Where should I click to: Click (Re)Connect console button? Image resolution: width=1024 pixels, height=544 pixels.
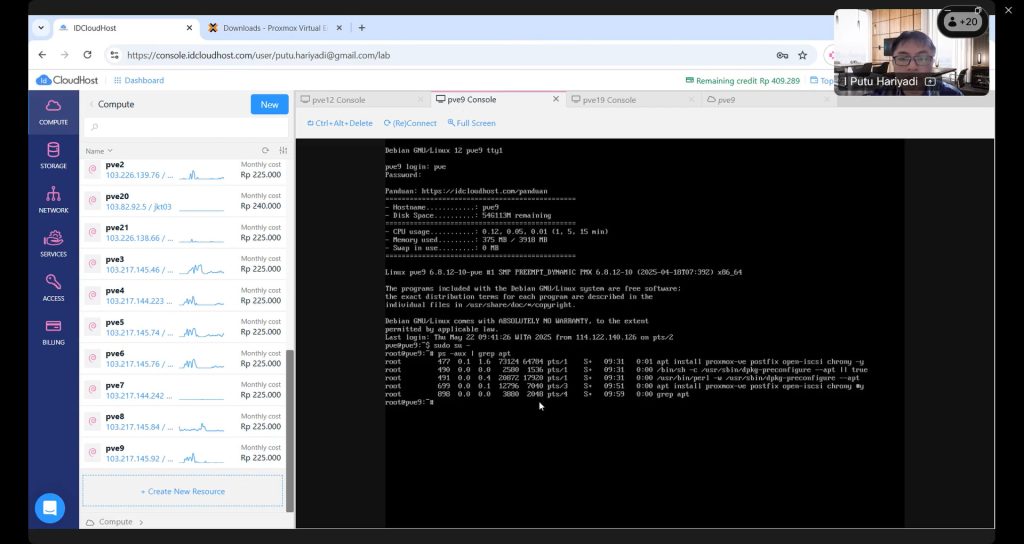pyautogui.click(x=410, y=123)
